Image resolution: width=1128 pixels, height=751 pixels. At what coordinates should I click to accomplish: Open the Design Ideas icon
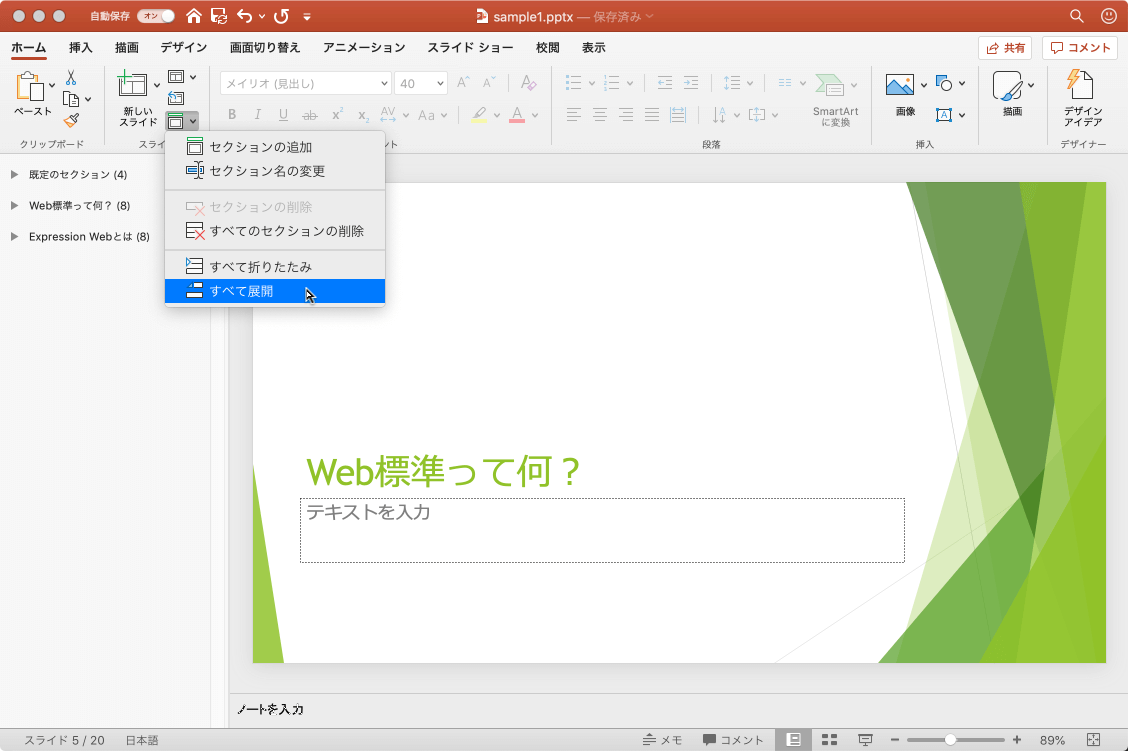1080,84
